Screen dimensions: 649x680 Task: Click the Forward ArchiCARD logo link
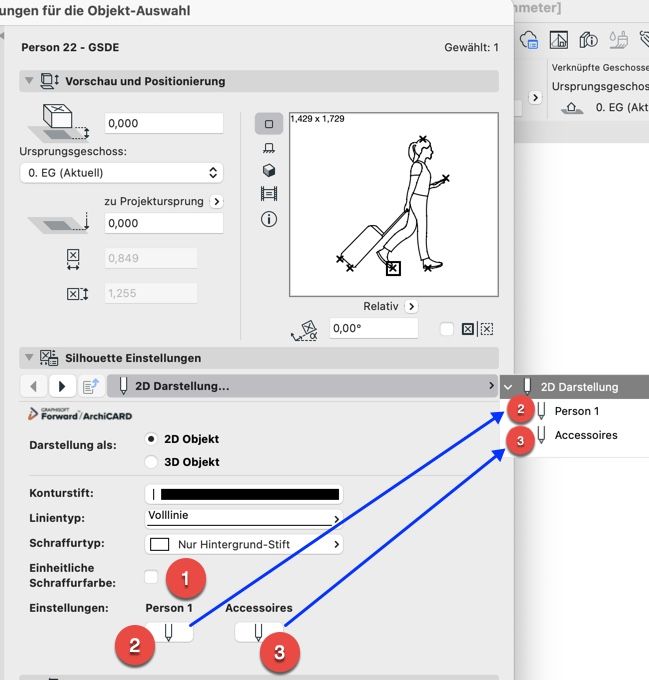click(80, 415)
